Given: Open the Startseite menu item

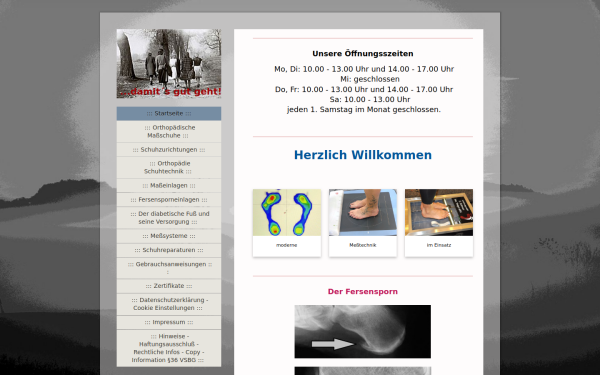Looking at the screenshot, I should point(169,114).
